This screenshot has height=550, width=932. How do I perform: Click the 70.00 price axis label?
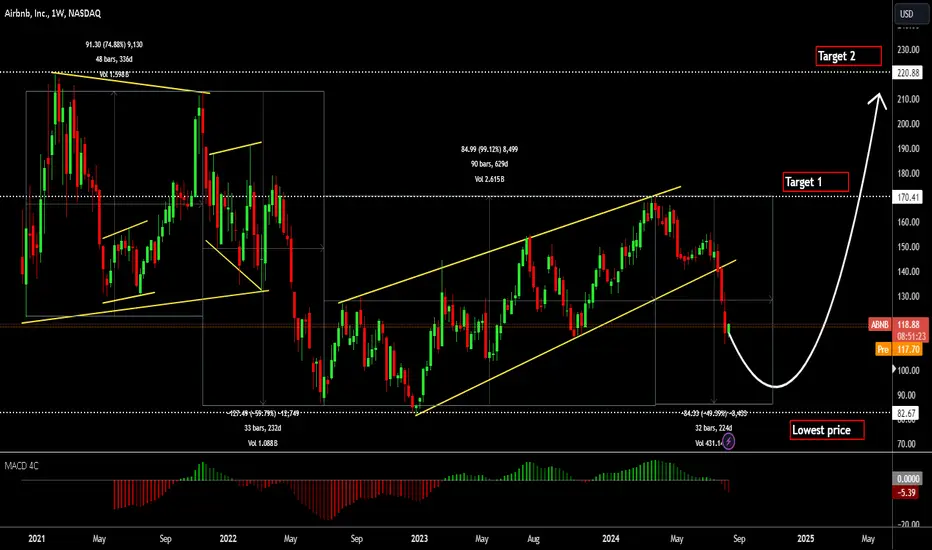908,444
